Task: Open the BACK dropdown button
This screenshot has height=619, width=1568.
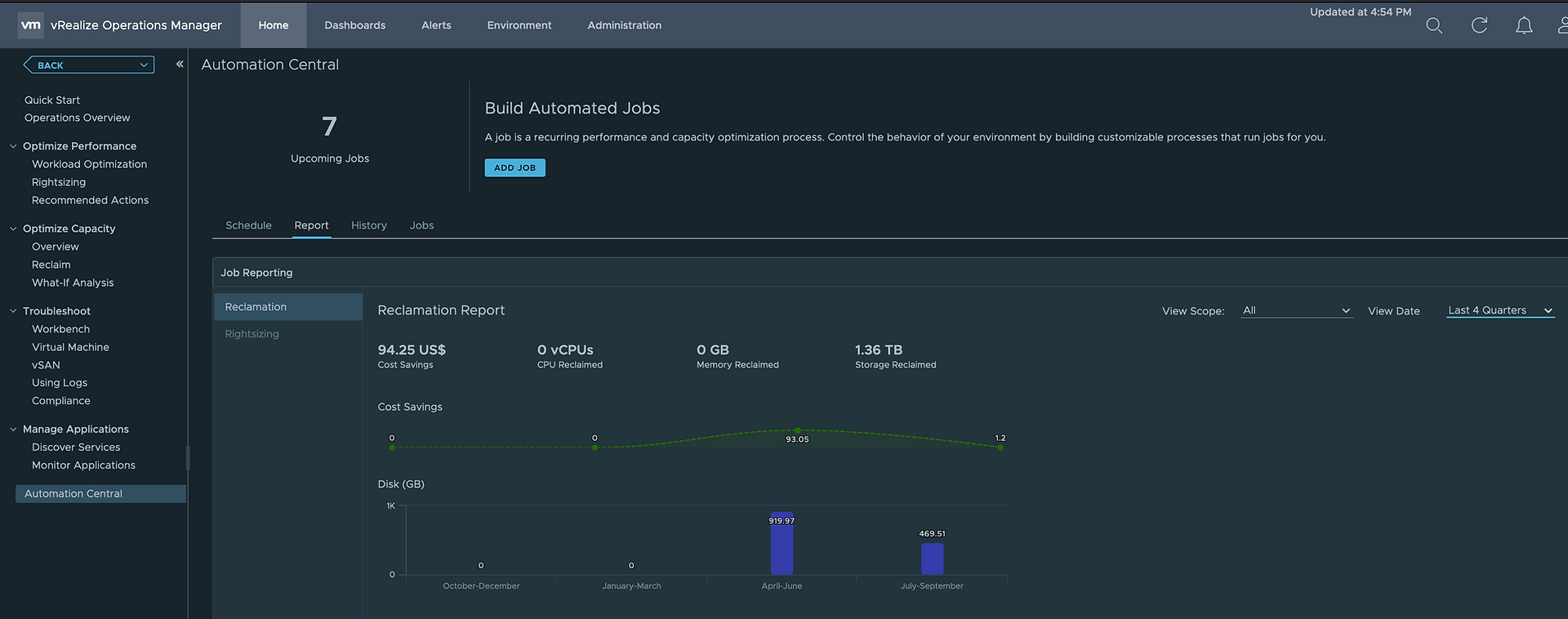Action: [x=88, y=65]
